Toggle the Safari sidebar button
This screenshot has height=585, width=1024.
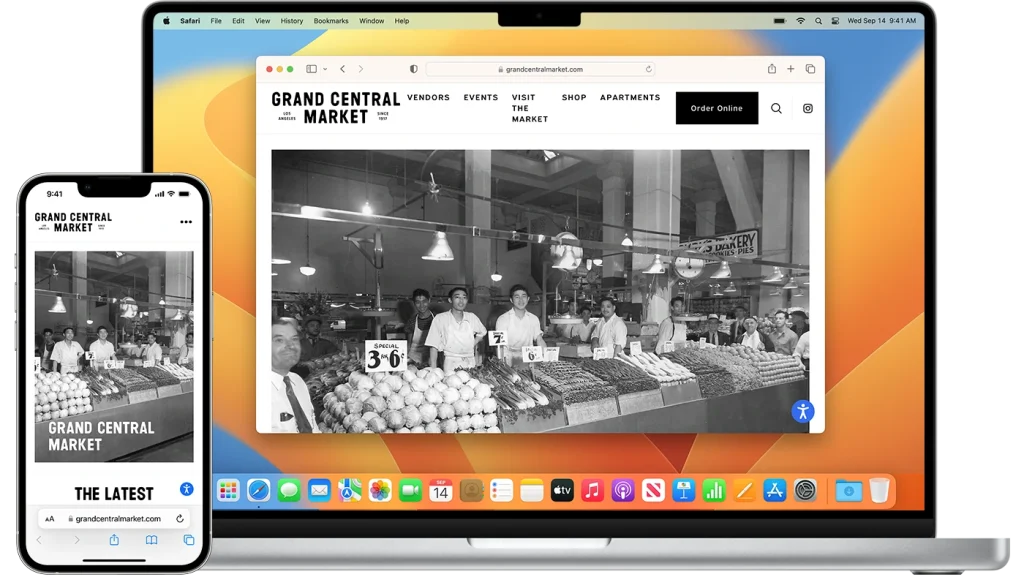pos(311,69)
